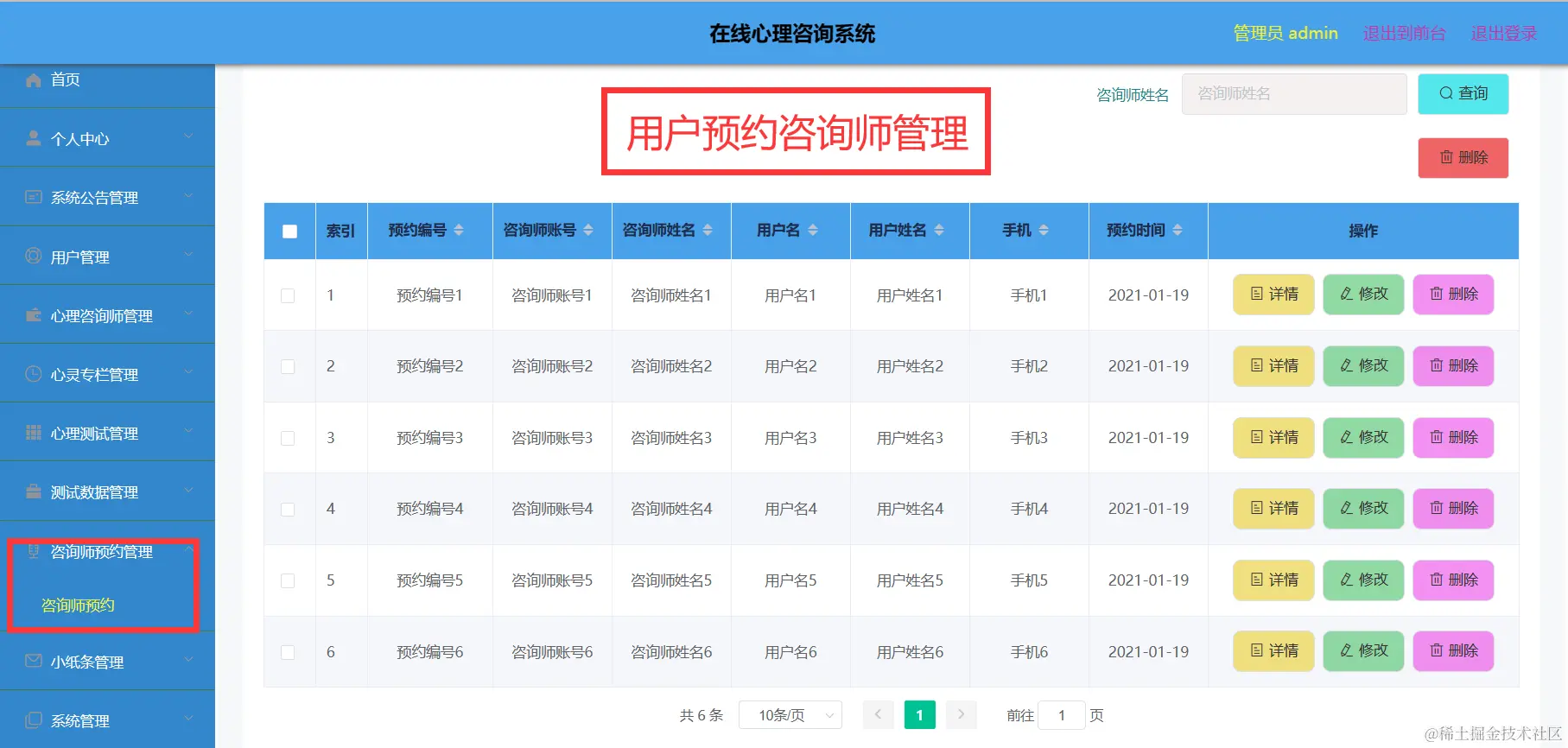Screen dimensions: 1568x748
Task: Click the icon beside 心理咨询师管理
Action: pos(34,314)
